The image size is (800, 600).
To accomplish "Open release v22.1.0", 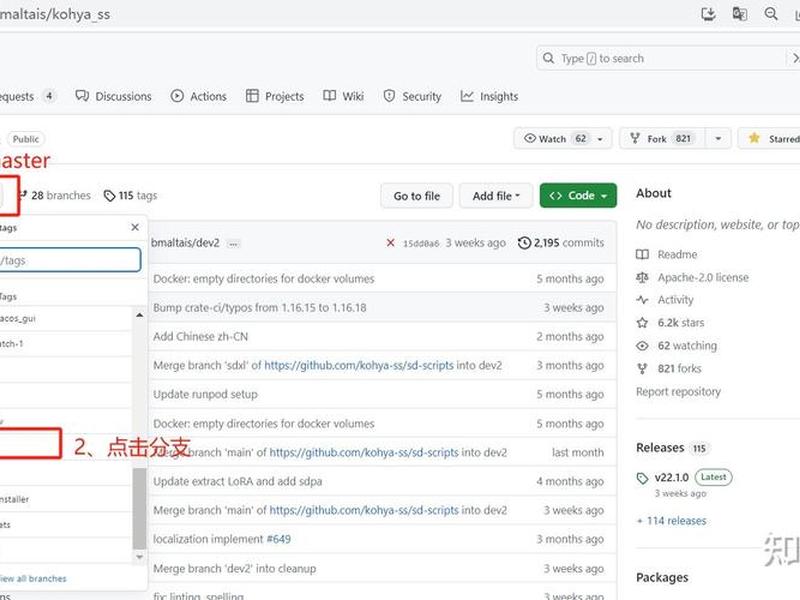I will [671, 478].
